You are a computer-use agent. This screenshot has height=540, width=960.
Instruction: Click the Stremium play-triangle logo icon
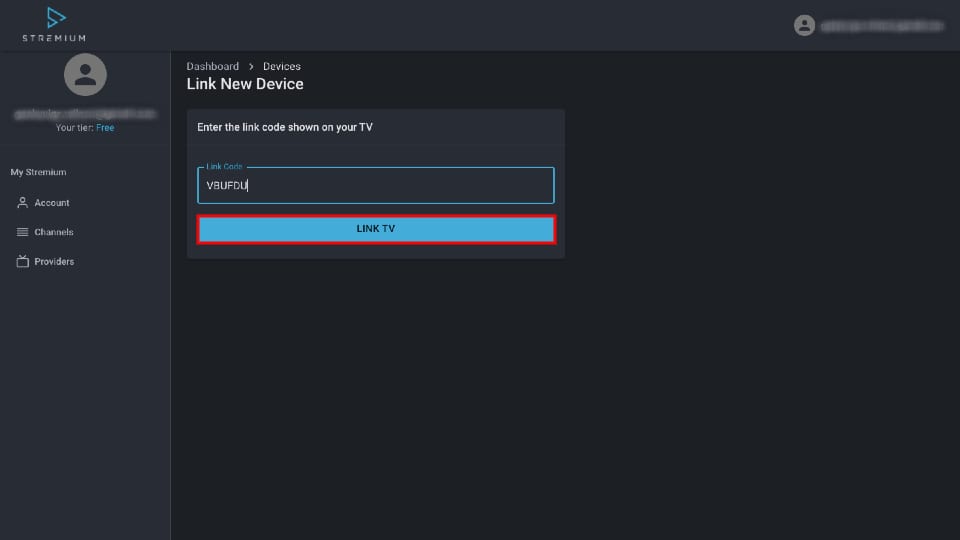click(56, 18)
